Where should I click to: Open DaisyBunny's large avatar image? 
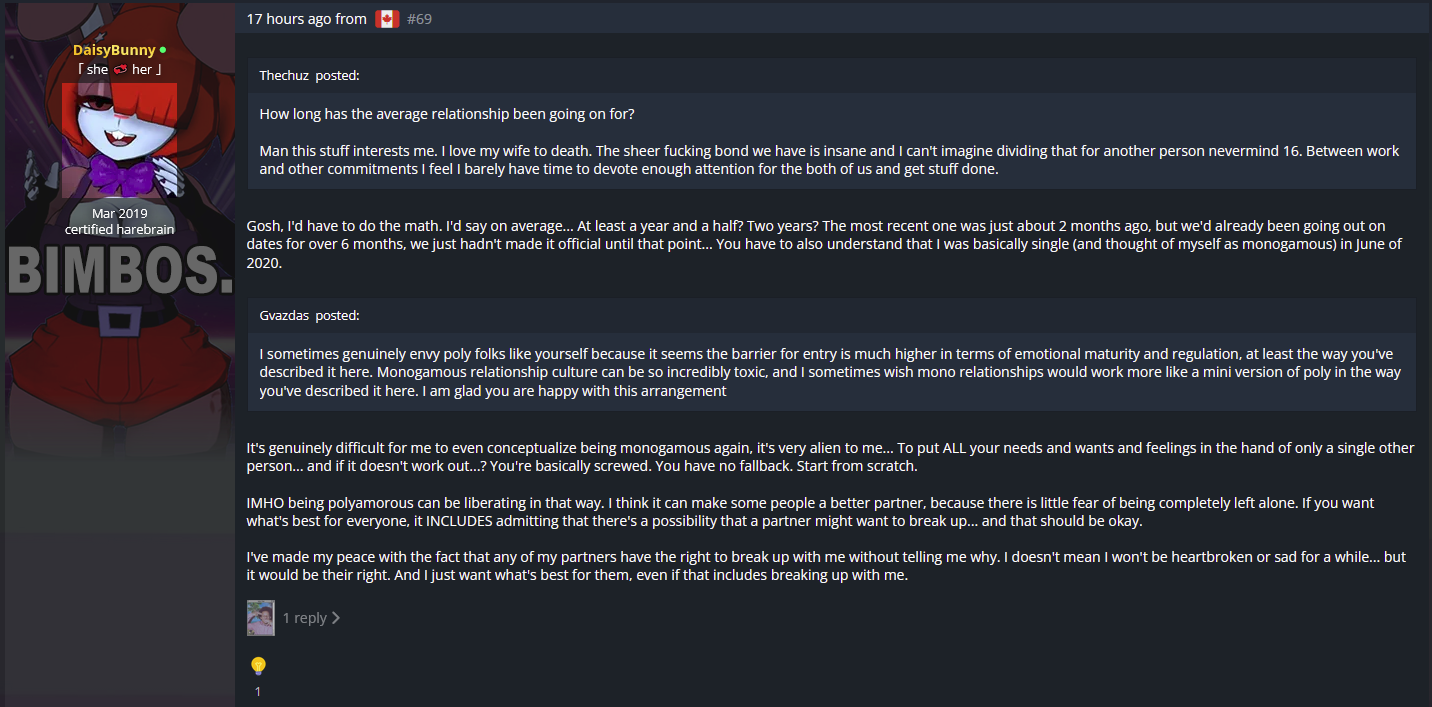point(119,142)
